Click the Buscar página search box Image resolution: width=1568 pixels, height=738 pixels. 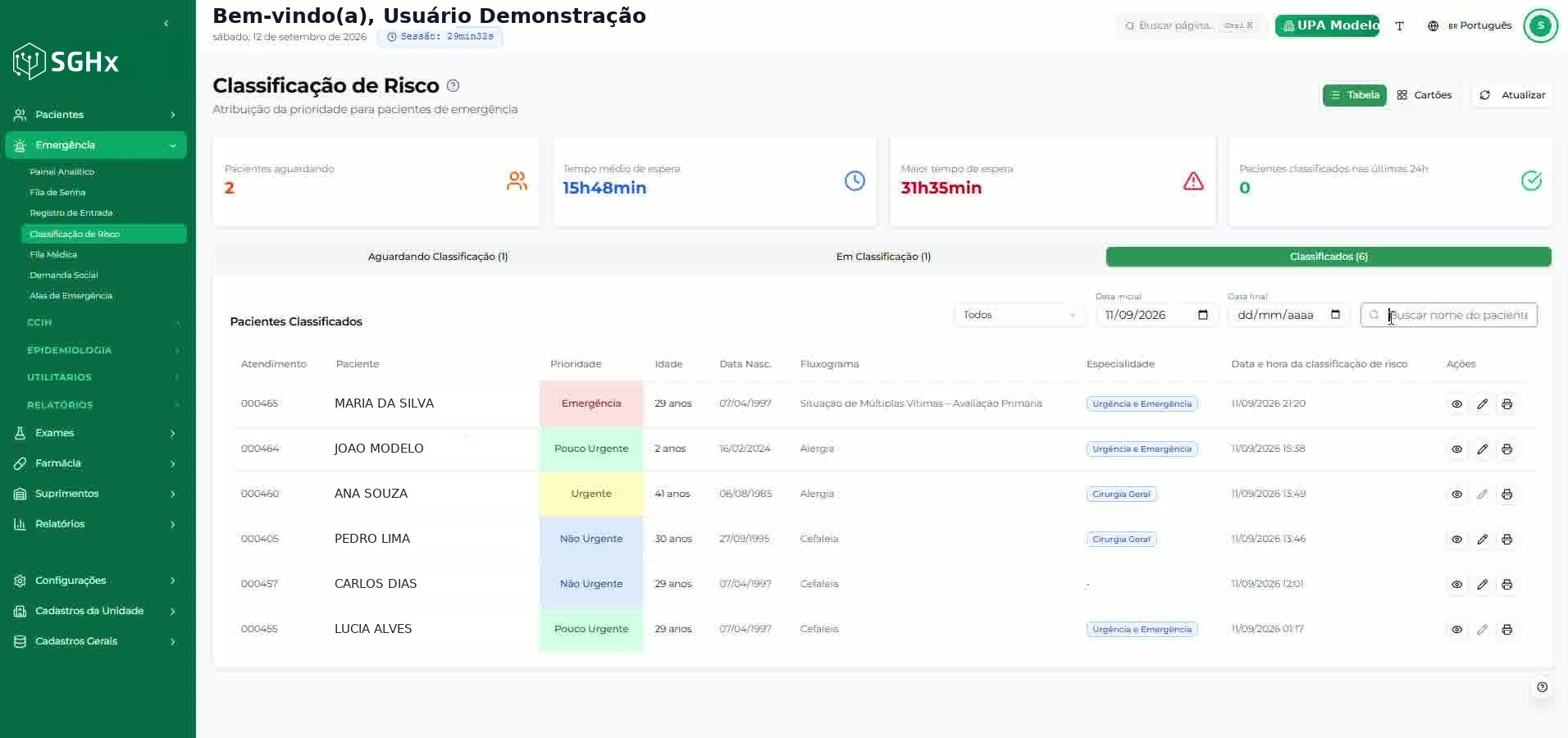pyautogui.click(x=1191, y=26)
